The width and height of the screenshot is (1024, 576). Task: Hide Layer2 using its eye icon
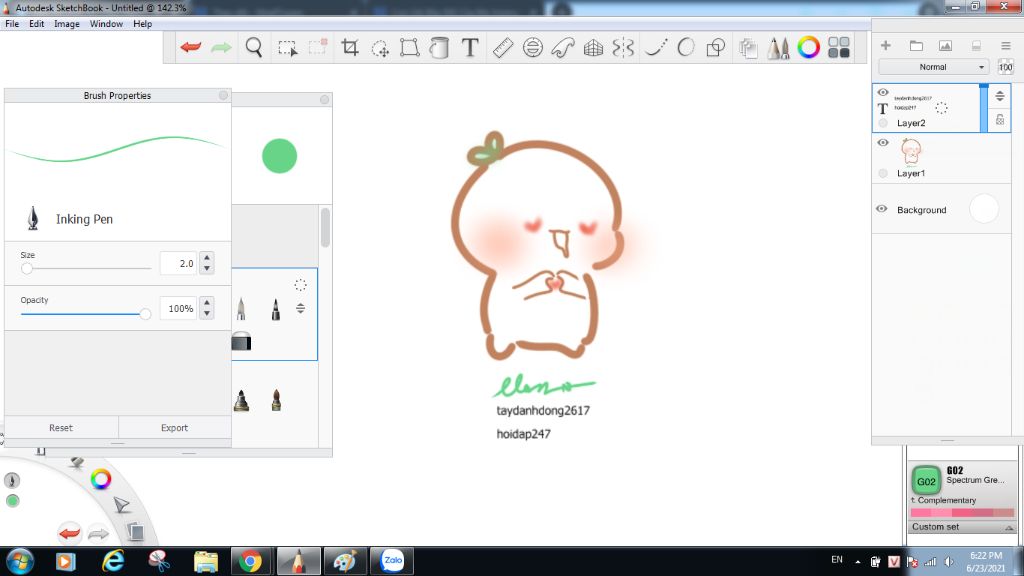point(883,92)
